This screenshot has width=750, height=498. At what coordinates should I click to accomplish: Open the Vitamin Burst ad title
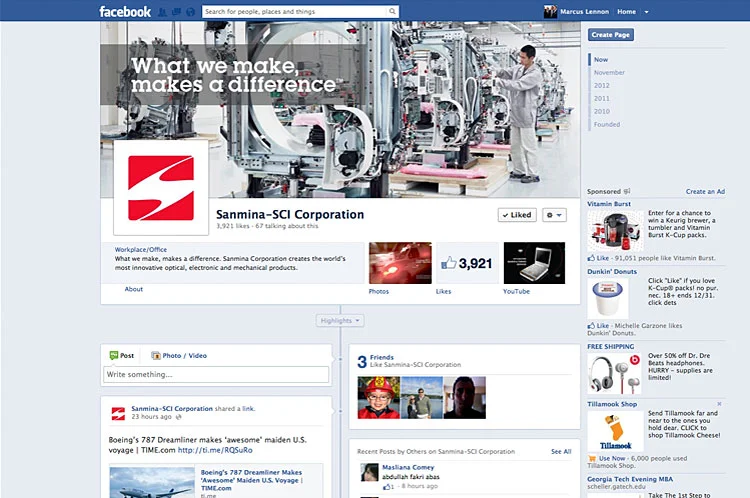point(609,204)
